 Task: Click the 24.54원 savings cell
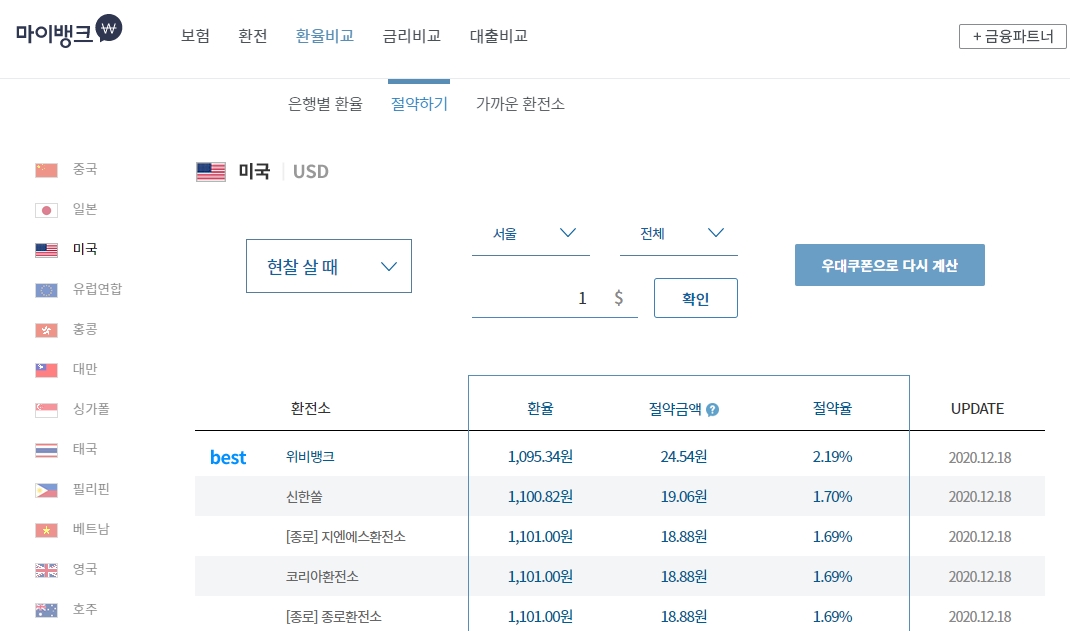tap(684, 457)
